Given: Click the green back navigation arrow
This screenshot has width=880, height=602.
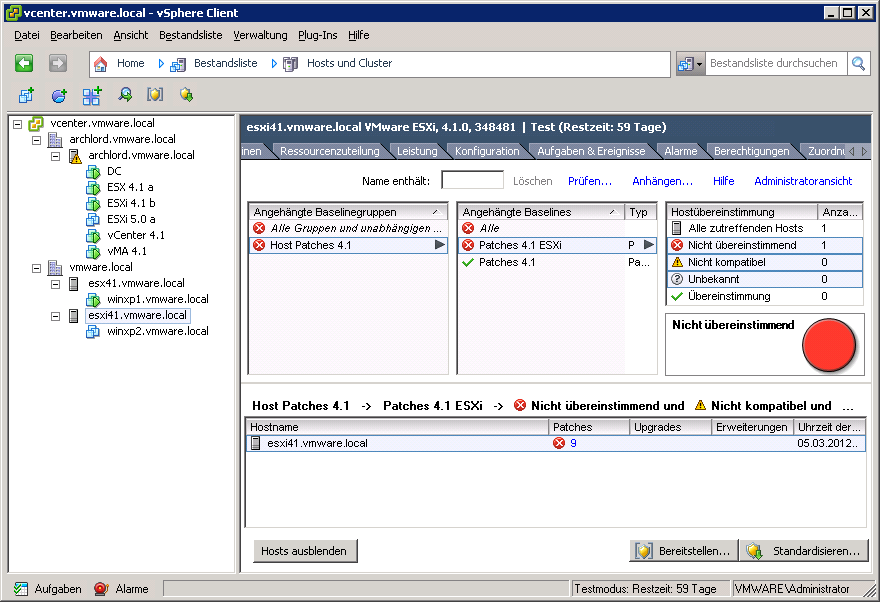Looking at the screenshot, I should click(25, 63).
